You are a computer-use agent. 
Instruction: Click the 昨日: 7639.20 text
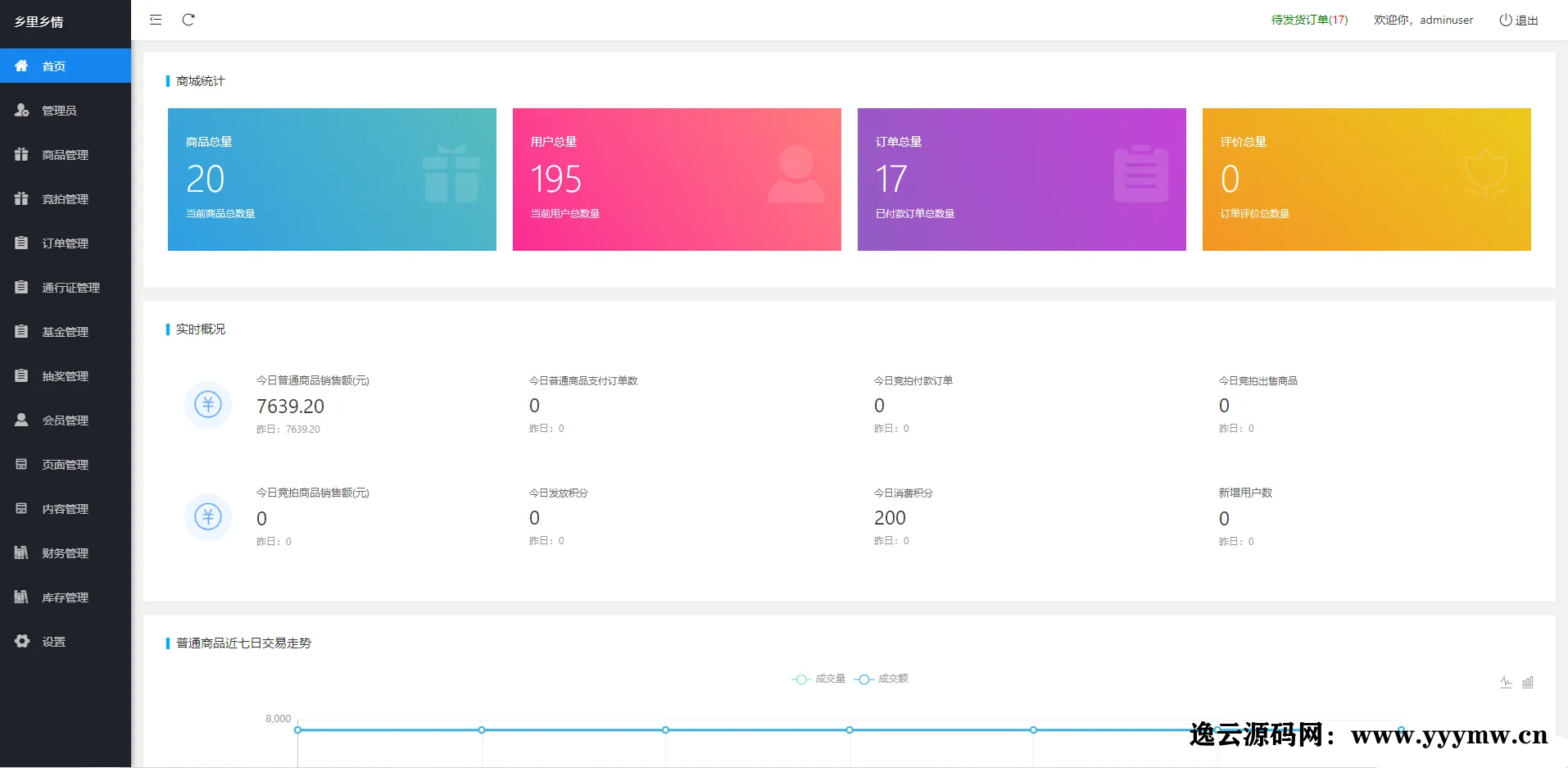(x=288, y=429)
